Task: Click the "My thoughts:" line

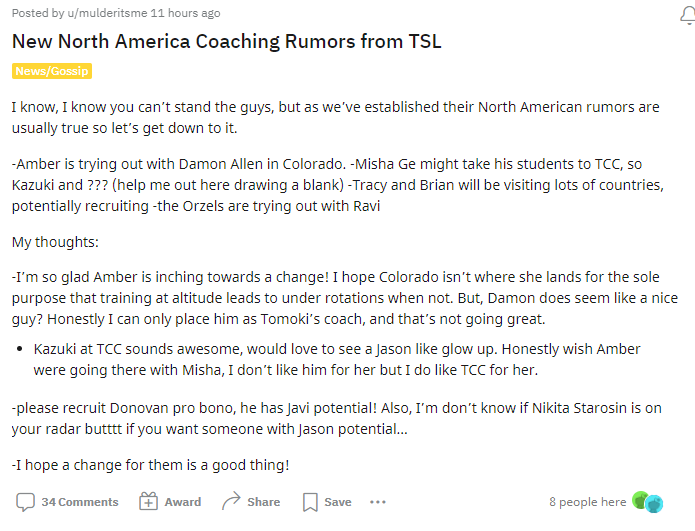Action: pos(53,241)
